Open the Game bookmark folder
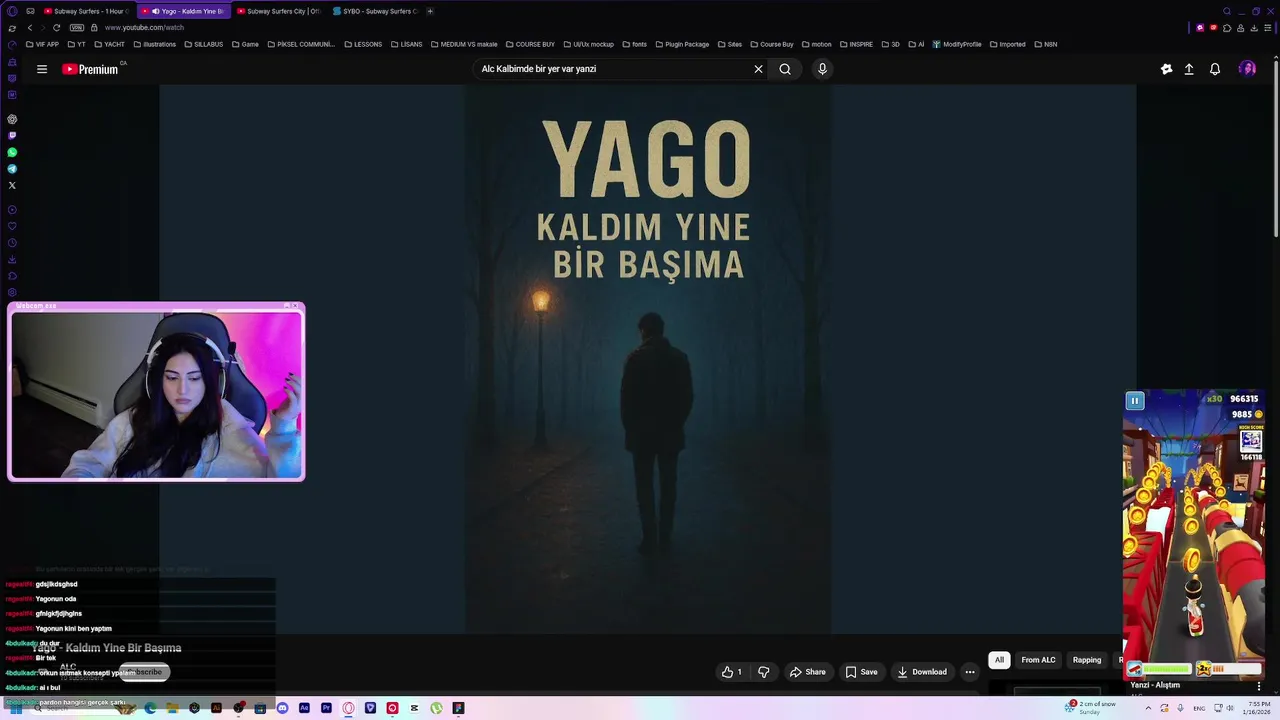This screenshot has width=1280, height=720. [245, 44]
